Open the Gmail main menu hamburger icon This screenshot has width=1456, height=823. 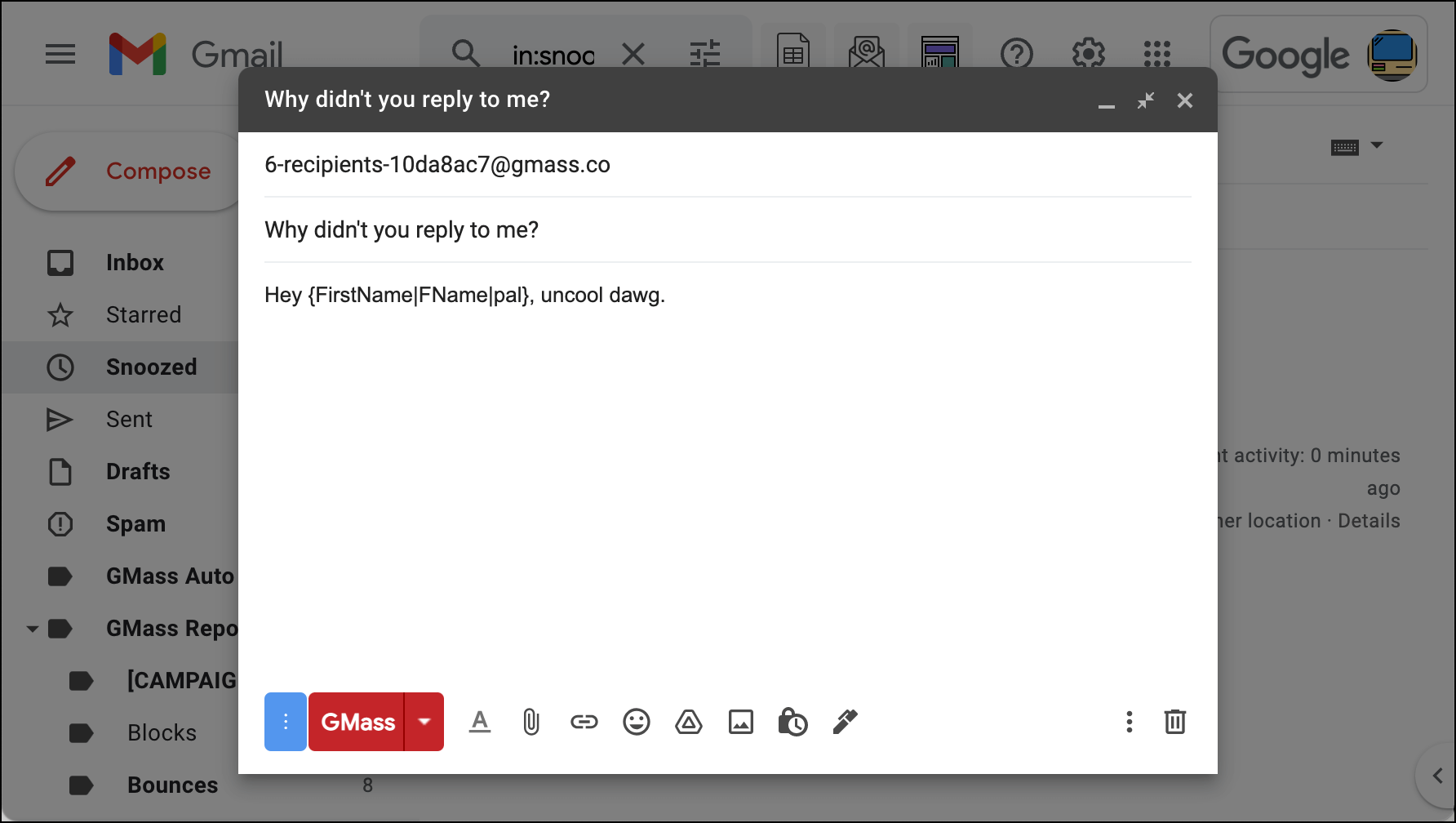pos(60,55)
